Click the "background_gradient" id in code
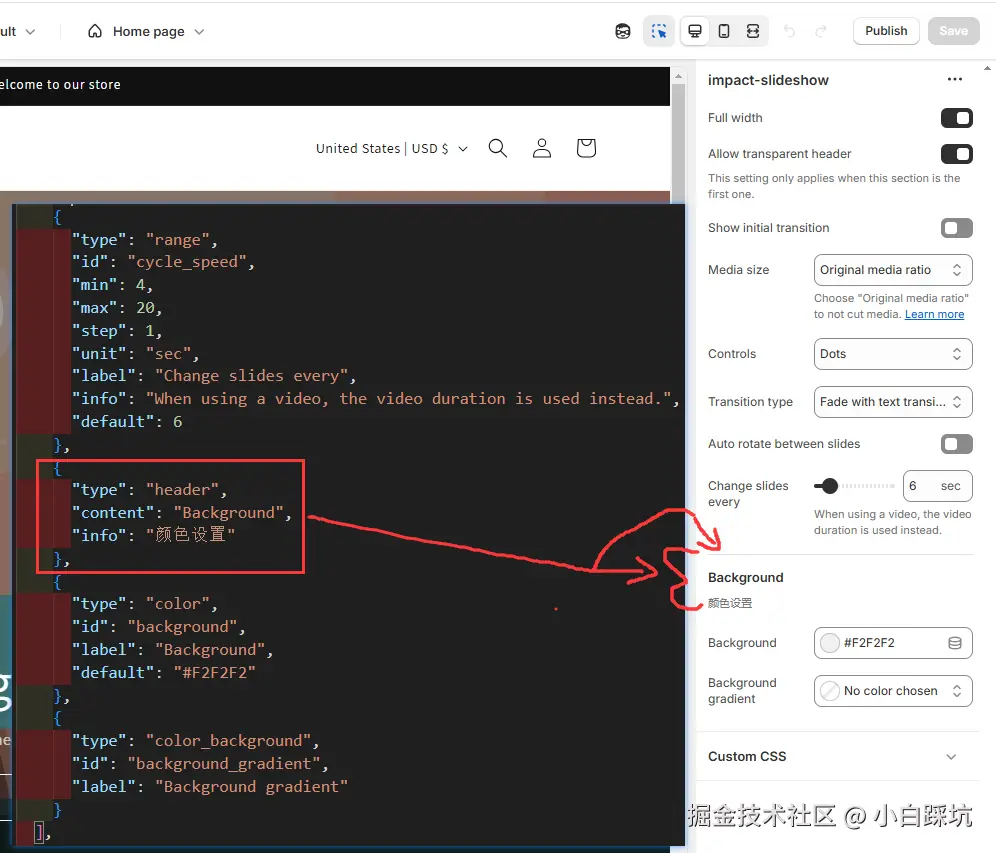 pos(224,764)
